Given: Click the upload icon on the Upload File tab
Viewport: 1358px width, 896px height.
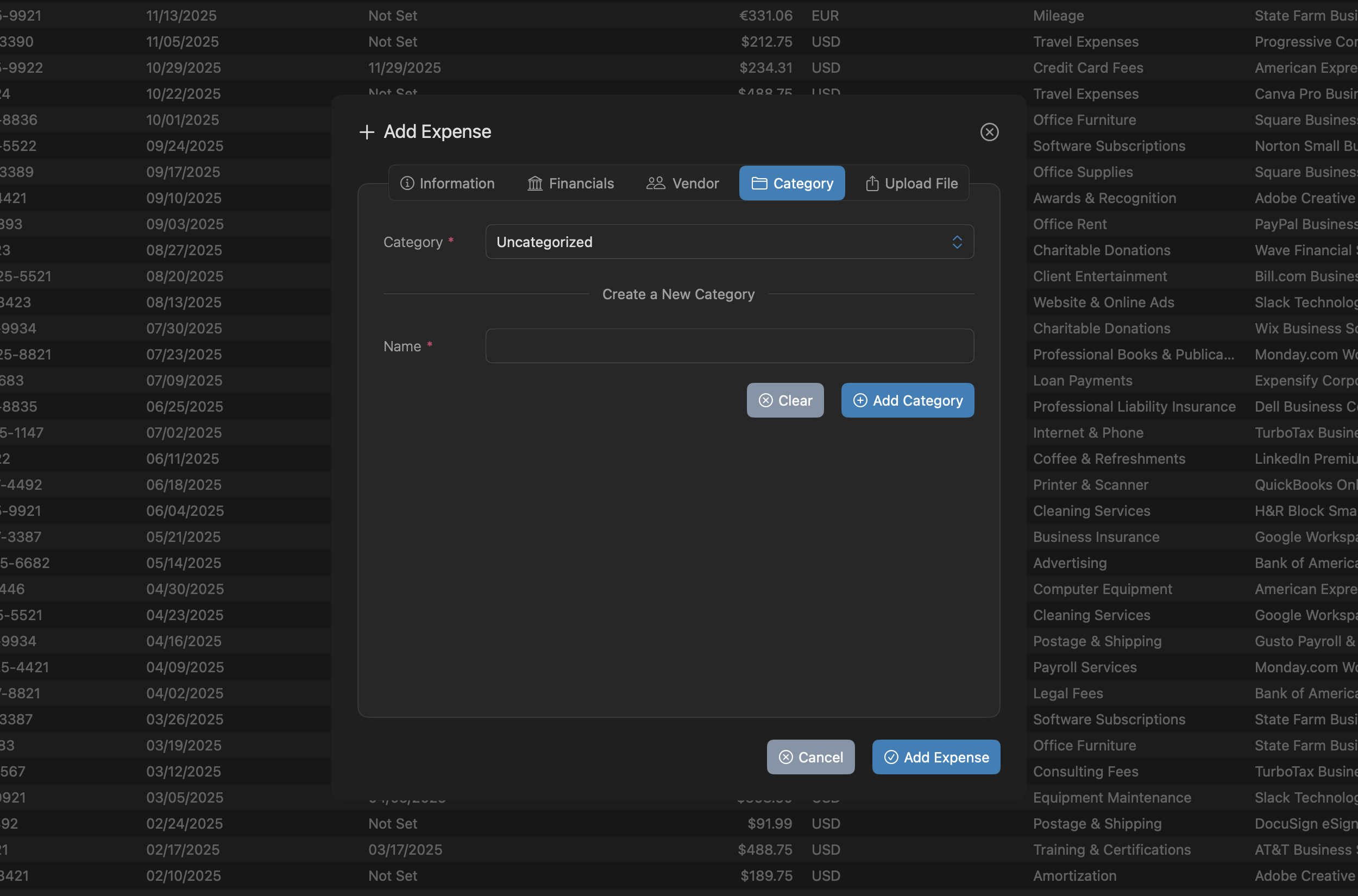Looking at the screenshot, I should click(x=872, y=183).
